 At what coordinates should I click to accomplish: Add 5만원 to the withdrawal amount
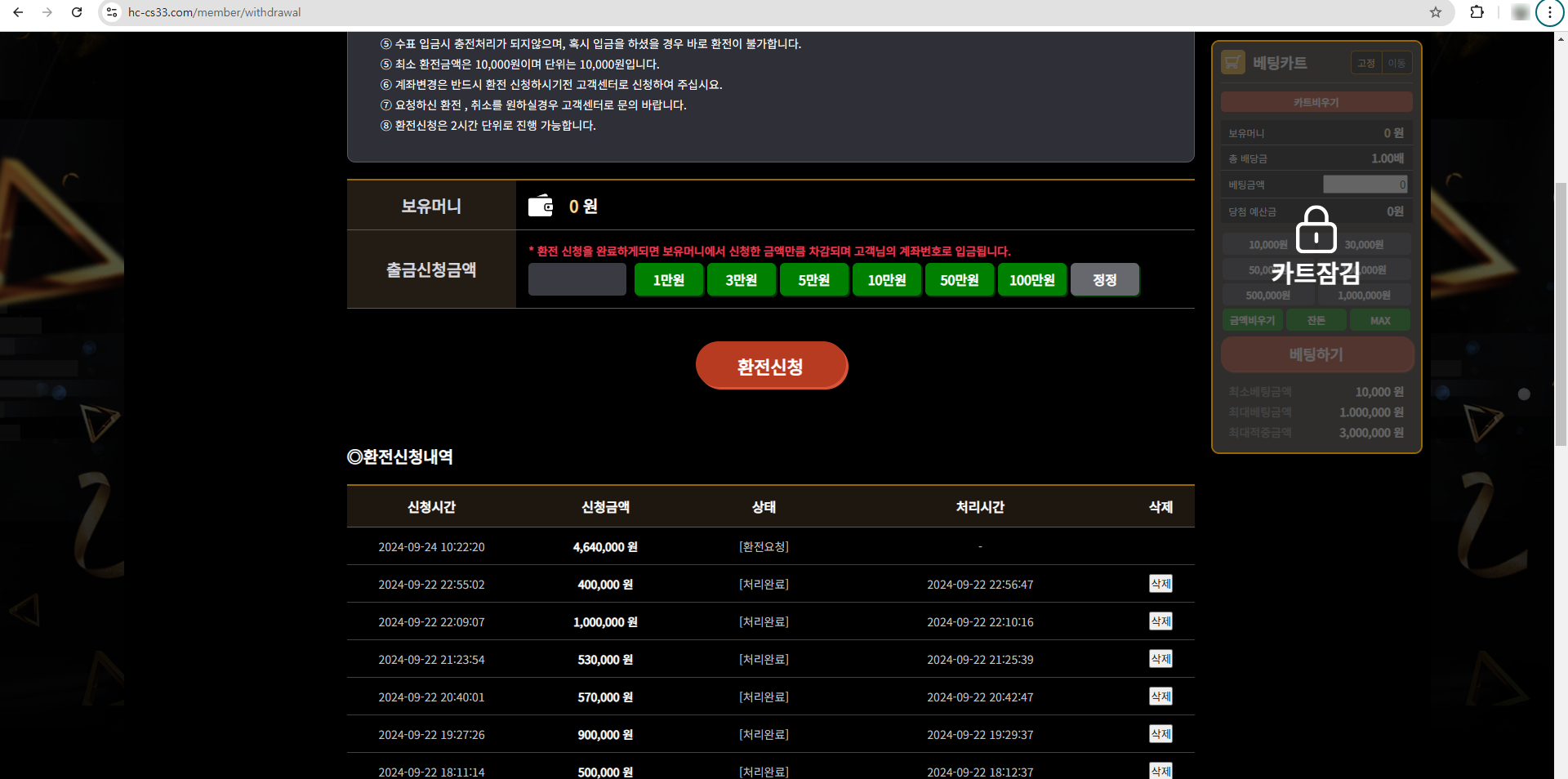tap(814, 280)
